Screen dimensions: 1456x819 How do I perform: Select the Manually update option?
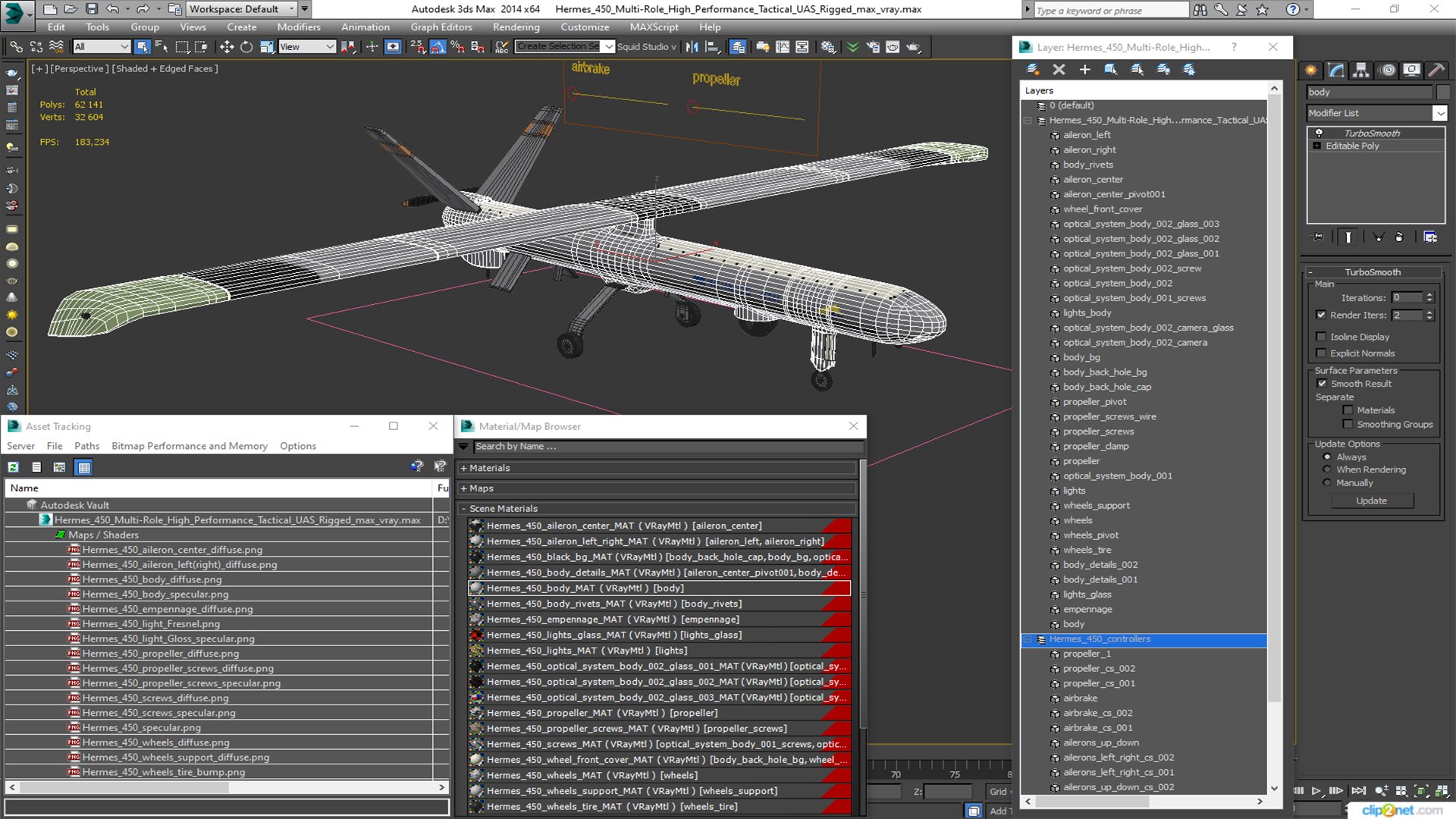click(1327, 482)
